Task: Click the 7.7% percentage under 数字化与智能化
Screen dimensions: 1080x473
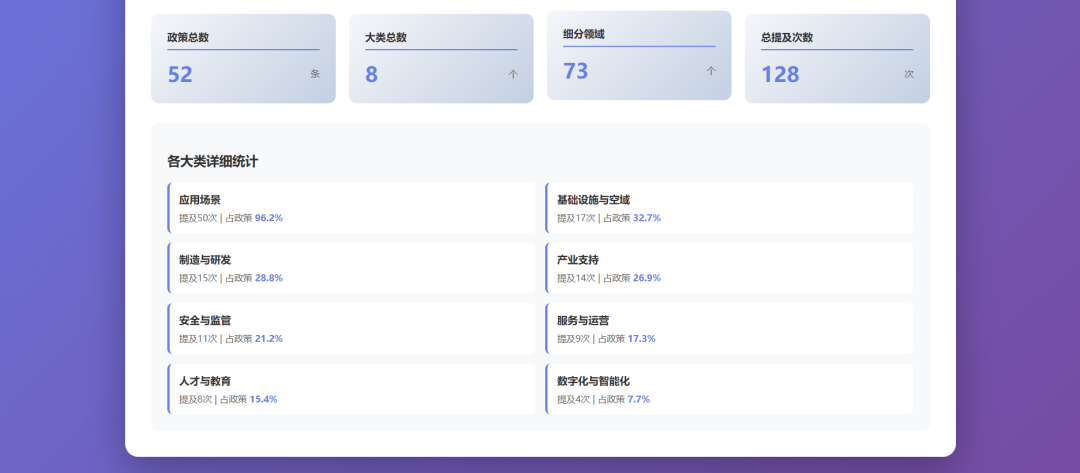Action: tap(639, 399)
